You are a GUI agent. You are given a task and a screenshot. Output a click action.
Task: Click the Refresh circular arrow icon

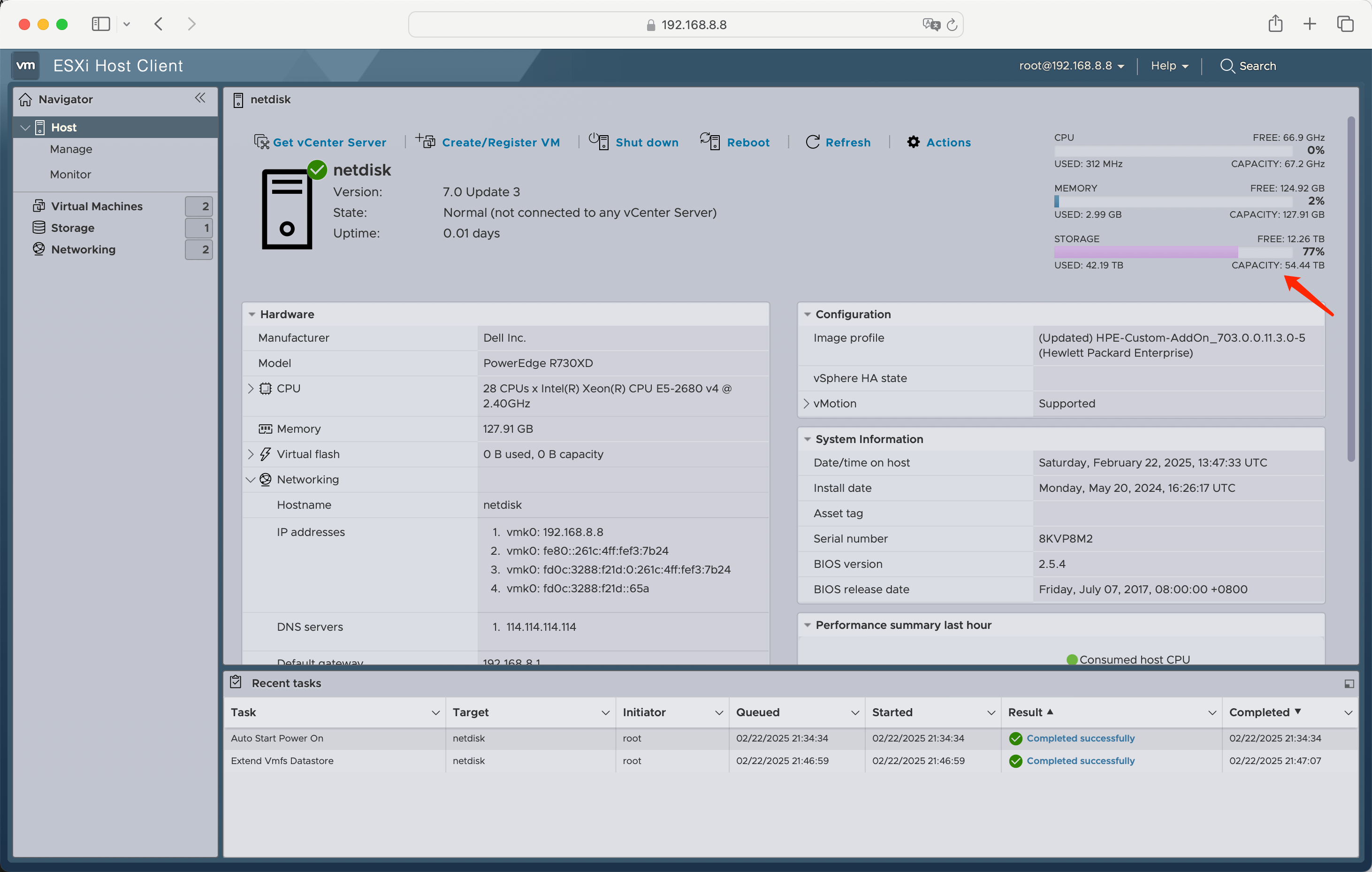(x=813, y=142)
